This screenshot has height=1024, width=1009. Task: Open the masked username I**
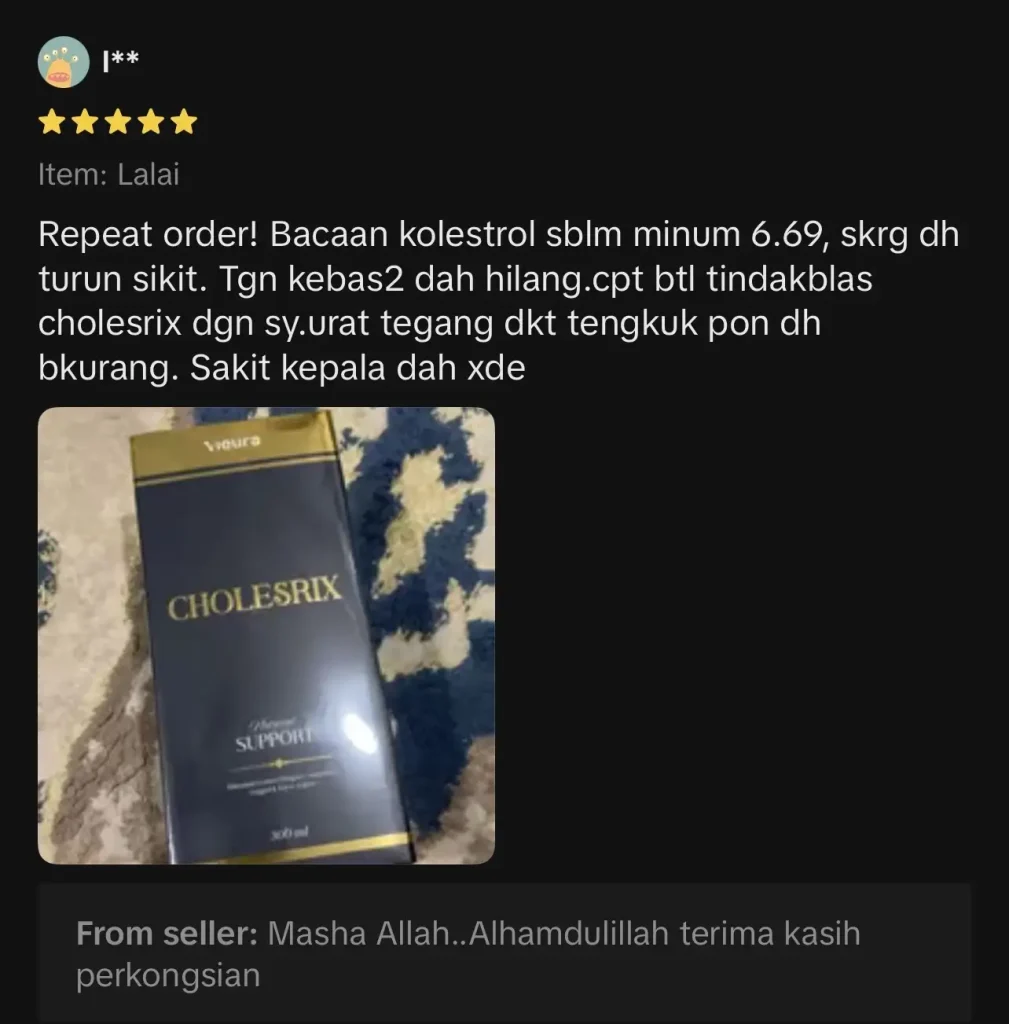(x=121, y=60)
